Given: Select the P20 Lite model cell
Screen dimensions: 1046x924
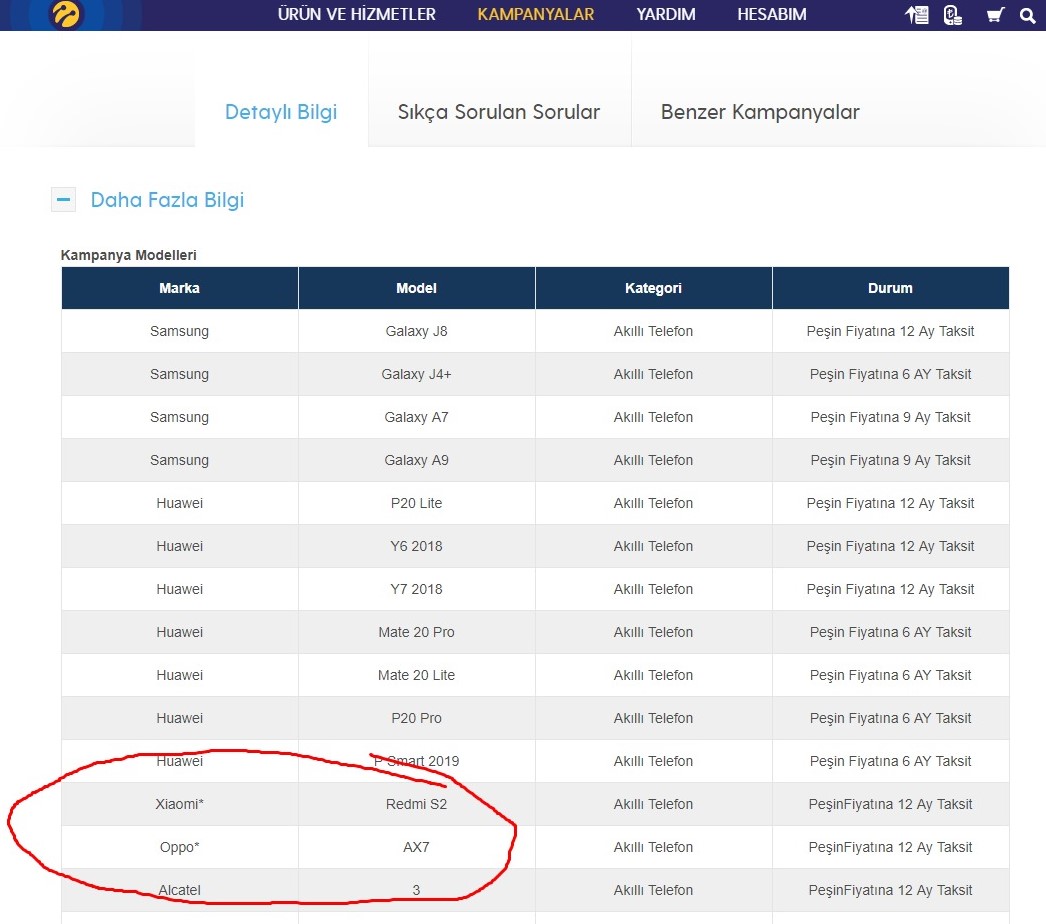Looking at the screenshot, I should (x=416, y=503).
